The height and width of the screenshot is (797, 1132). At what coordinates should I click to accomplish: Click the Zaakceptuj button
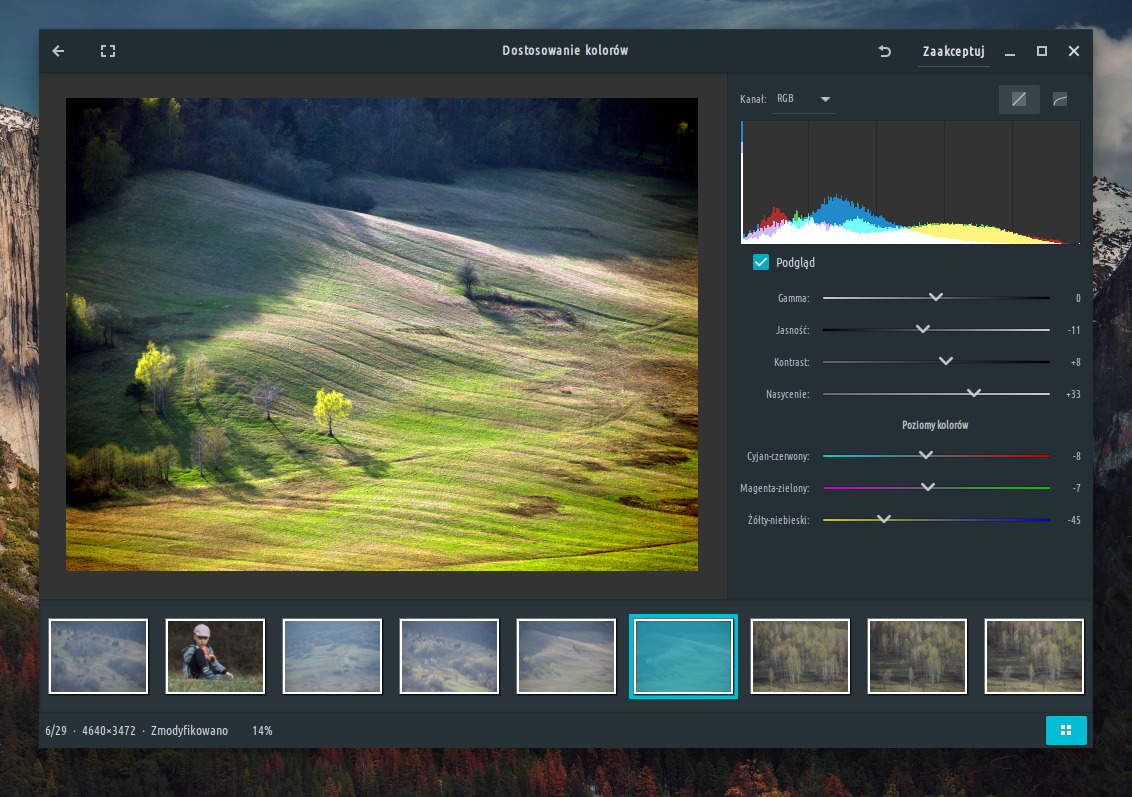953,51
